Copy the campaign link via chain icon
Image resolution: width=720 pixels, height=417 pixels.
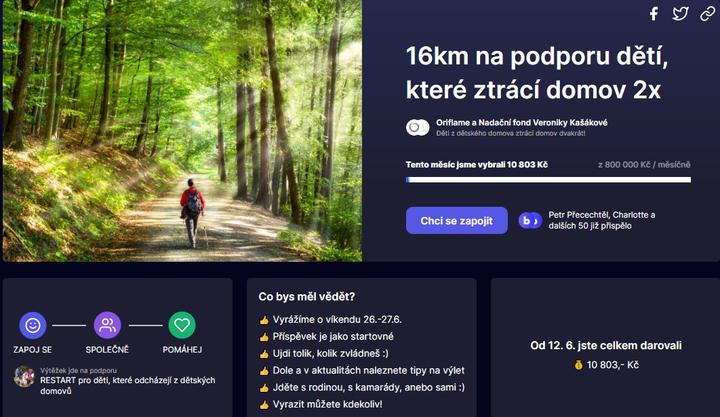(x=708, y=14)
